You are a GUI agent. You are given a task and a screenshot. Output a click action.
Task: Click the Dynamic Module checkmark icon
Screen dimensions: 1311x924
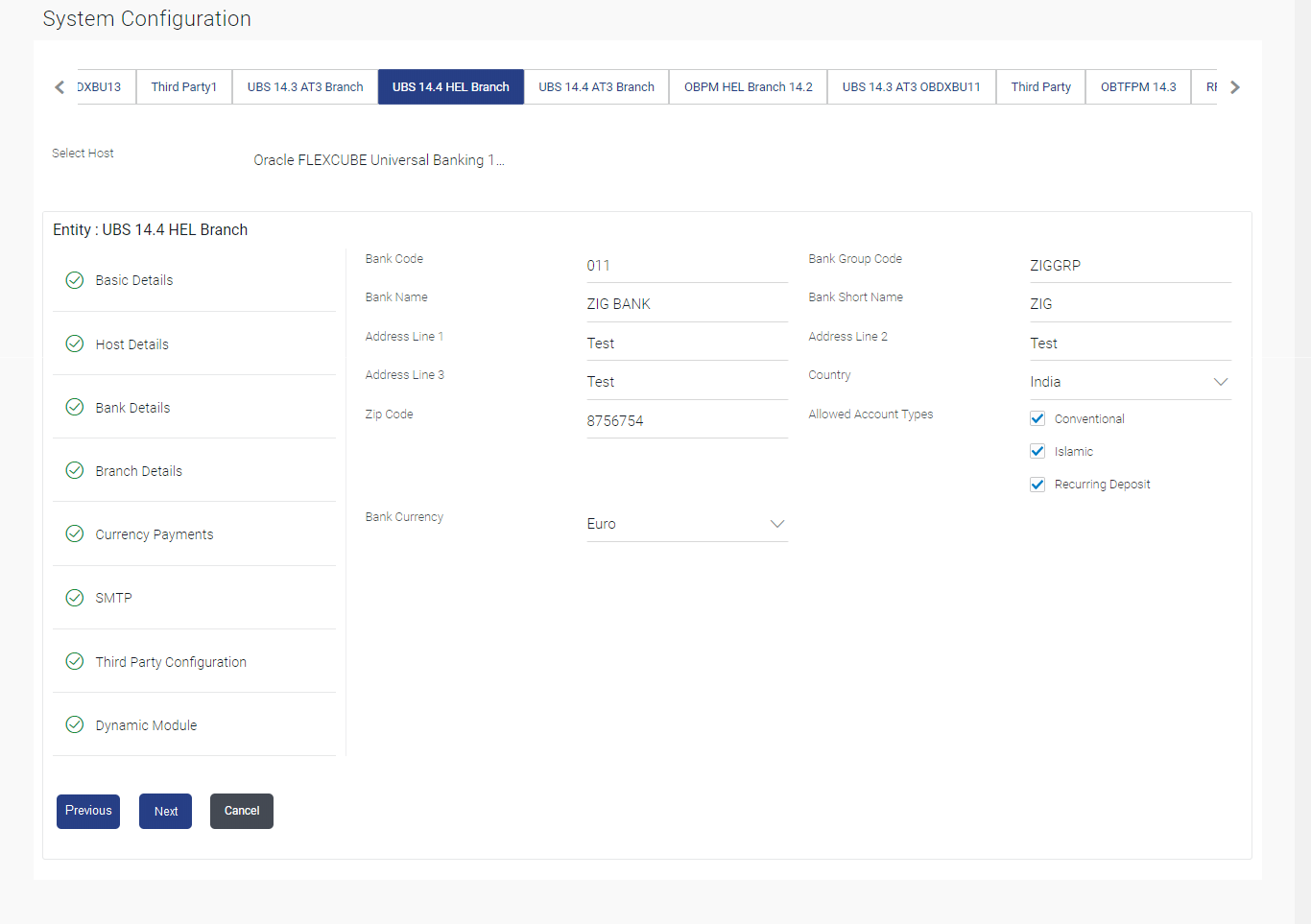pyautogui.click(x=75, y=724)
